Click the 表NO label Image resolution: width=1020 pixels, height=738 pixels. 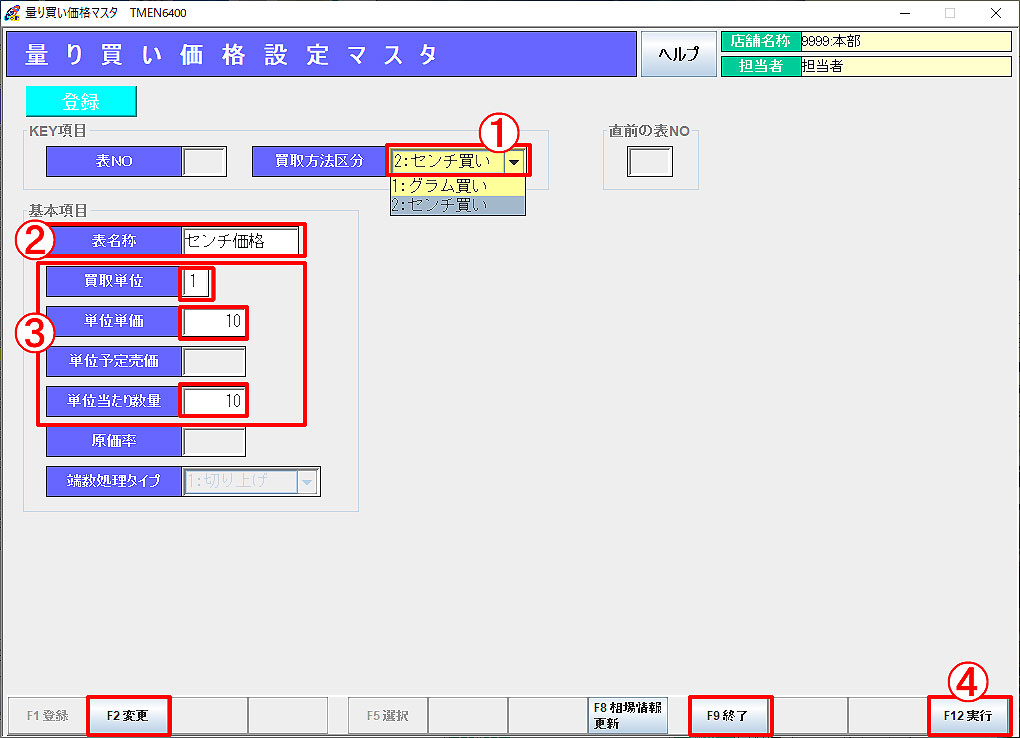114,161
